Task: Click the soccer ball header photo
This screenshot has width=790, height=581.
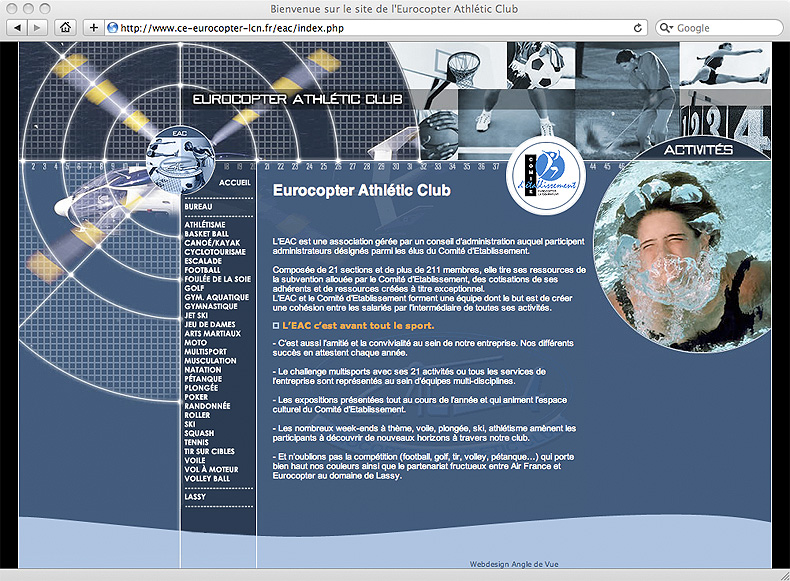Action: (541, 66)
